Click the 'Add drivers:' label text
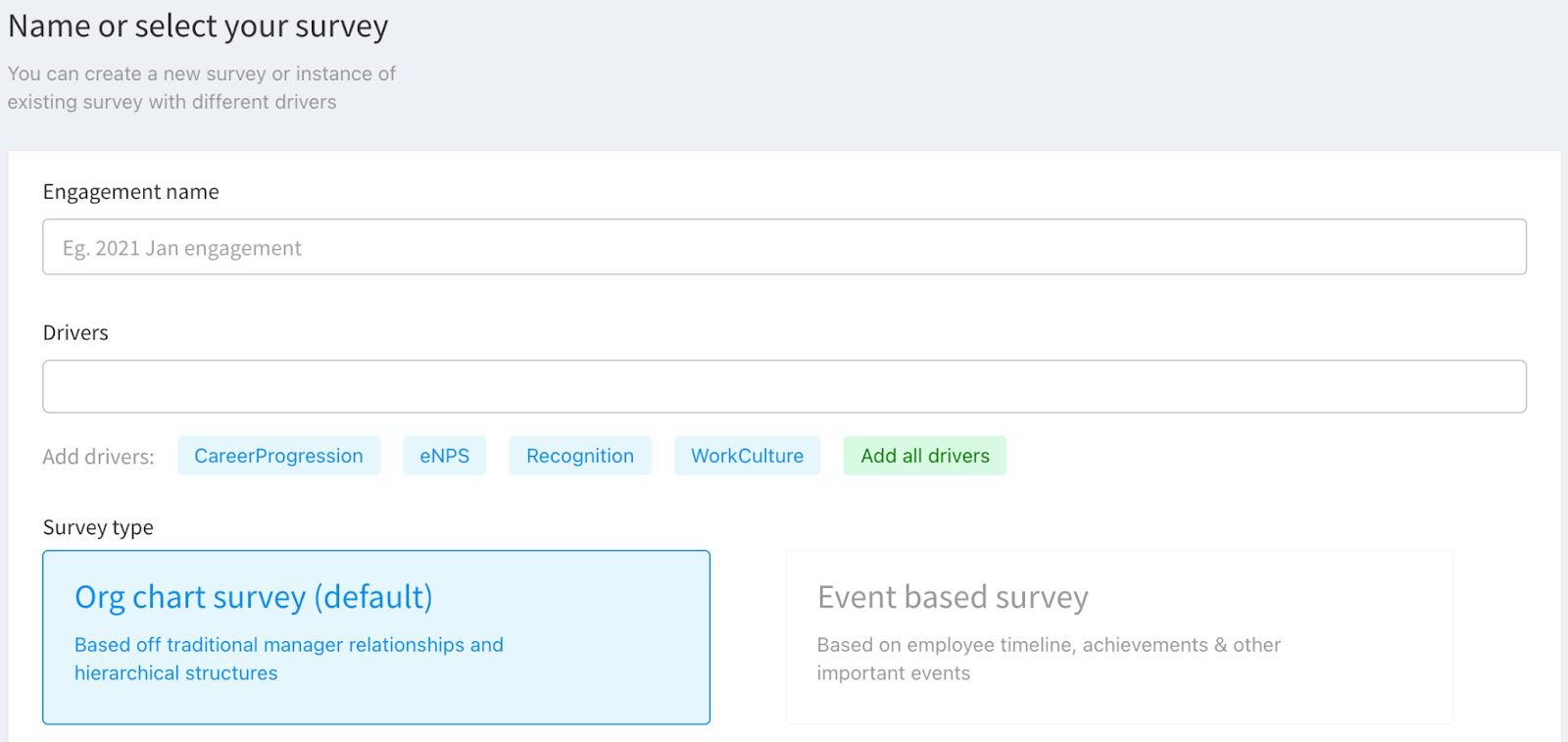 [x=98, y=457]
